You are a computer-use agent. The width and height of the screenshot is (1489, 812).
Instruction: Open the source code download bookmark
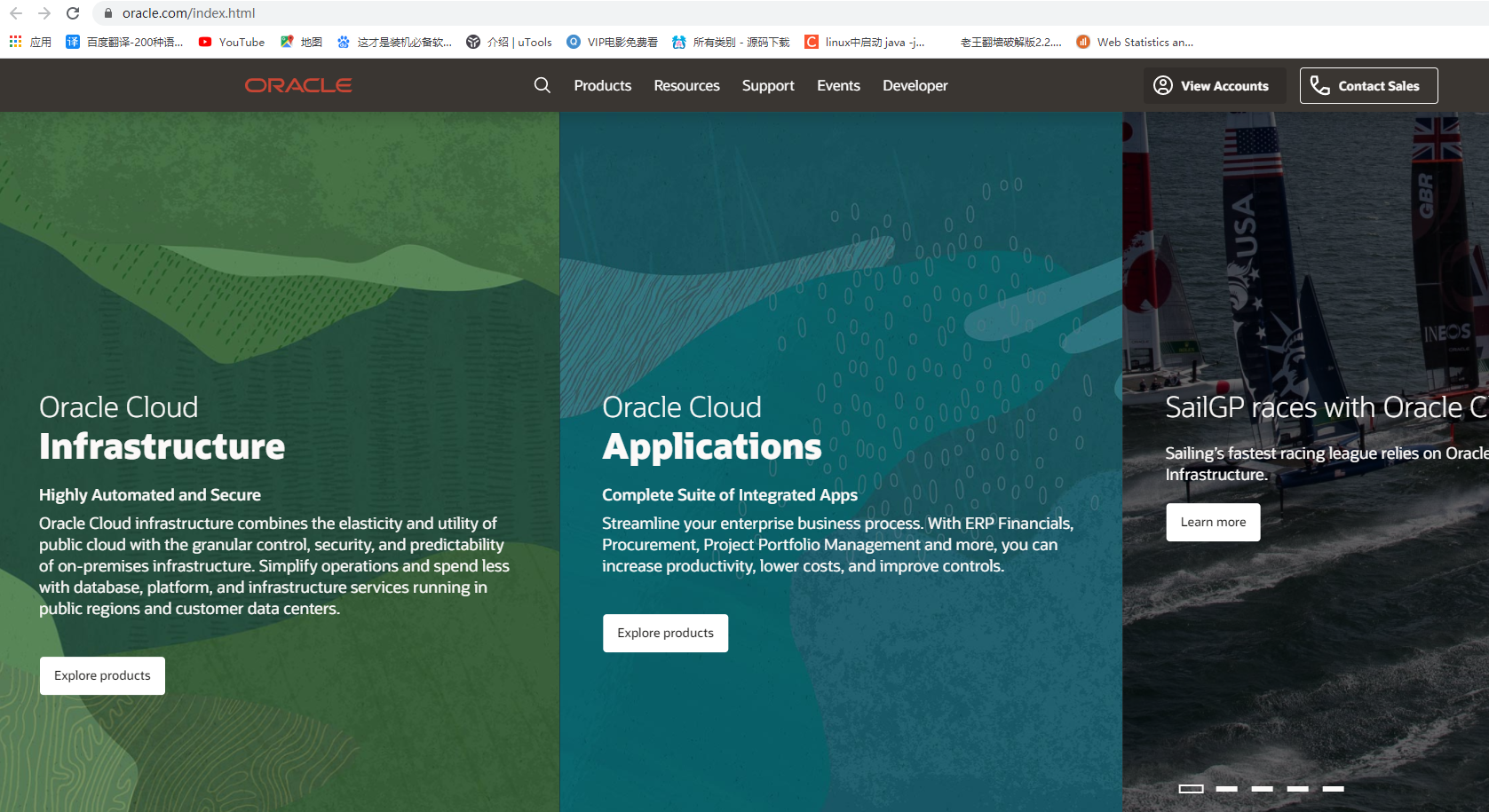point(731,42)
